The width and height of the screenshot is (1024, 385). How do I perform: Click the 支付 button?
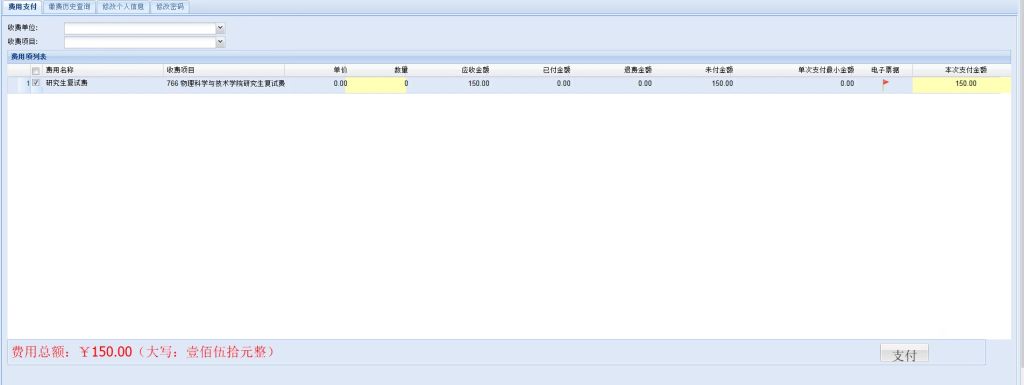tap(904, 354)
